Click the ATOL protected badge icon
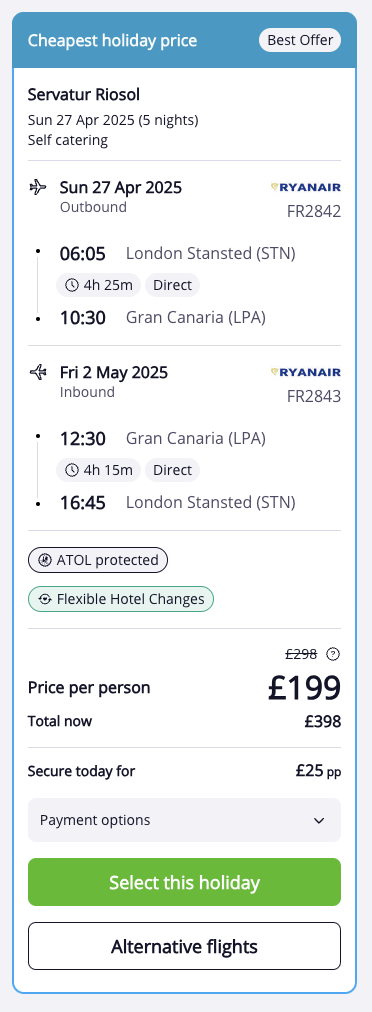Viewport: 372px width, 1012px height. tap(45, 560)
